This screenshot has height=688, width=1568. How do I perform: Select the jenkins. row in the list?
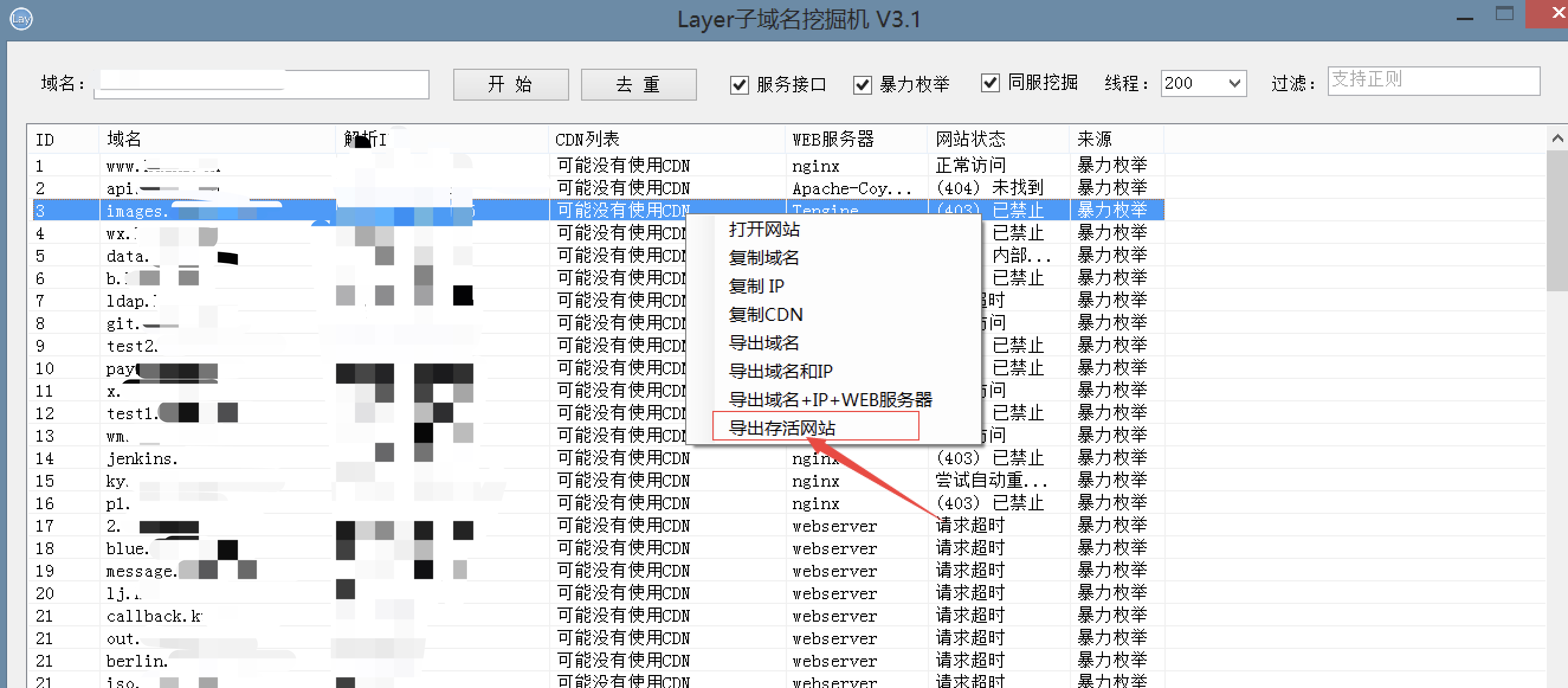click(143, 458)
